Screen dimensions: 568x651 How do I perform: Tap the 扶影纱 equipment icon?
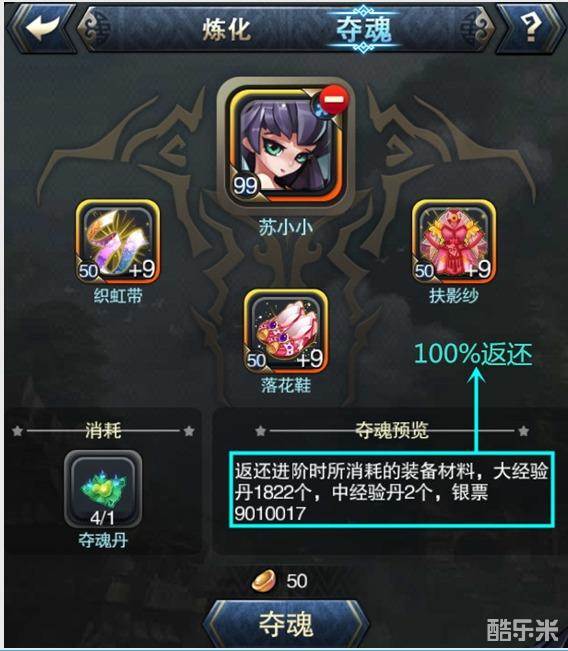[453, 242]
